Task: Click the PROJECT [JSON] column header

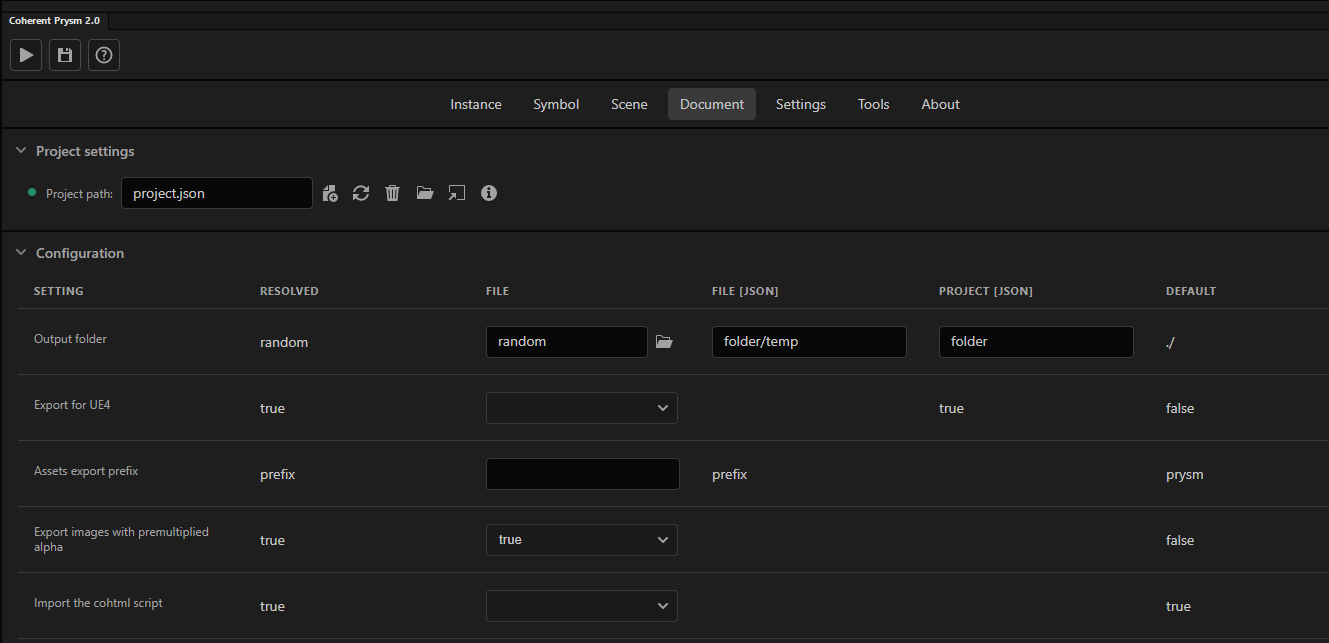Action: (x=986, y=291)
